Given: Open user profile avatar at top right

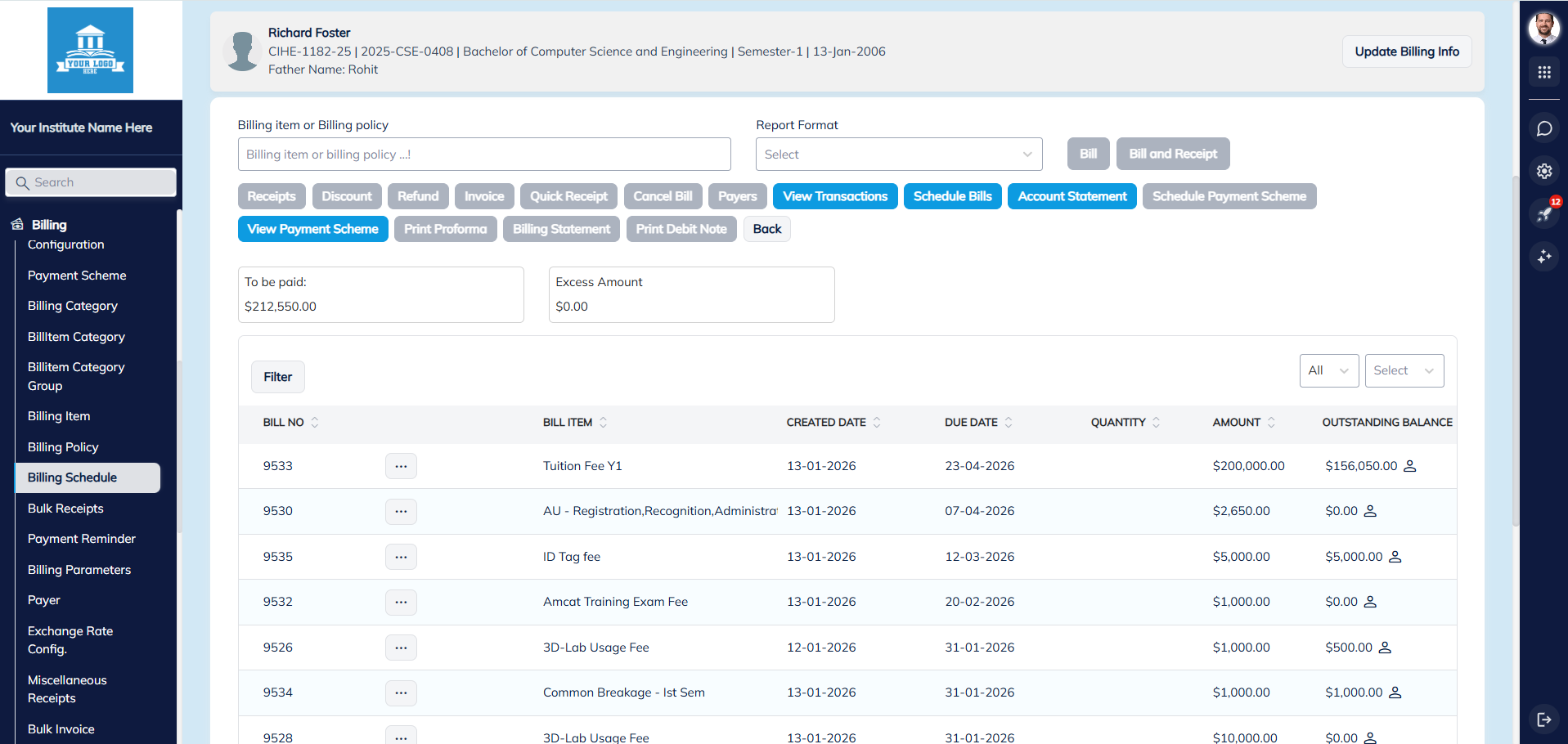Looking at the screenshot, I should (x=1543, y=29).
